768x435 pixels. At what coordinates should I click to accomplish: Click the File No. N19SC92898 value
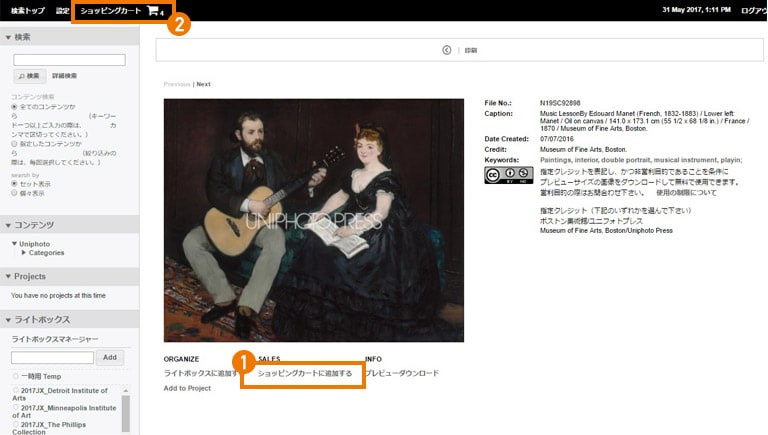(x=560, y=103)
